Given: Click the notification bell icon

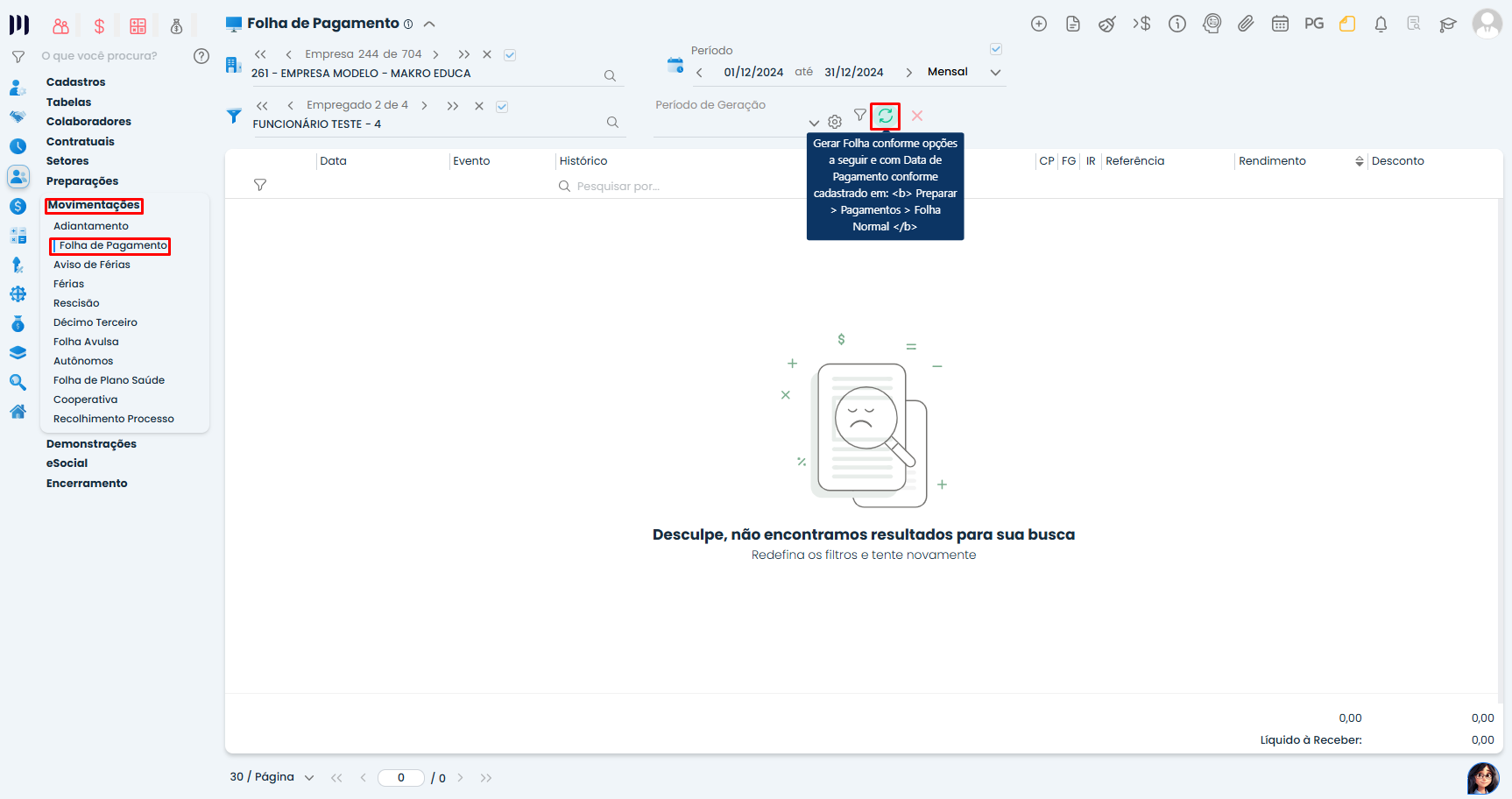Looking at the screenshot, I should point(1381,25).
